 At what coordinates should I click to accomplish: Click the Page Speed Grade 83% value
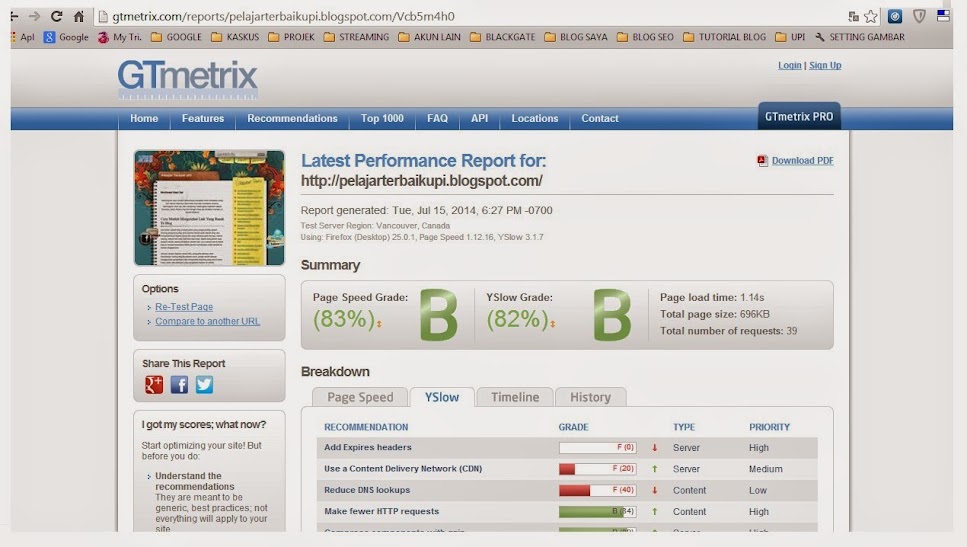tap(344, 319)
